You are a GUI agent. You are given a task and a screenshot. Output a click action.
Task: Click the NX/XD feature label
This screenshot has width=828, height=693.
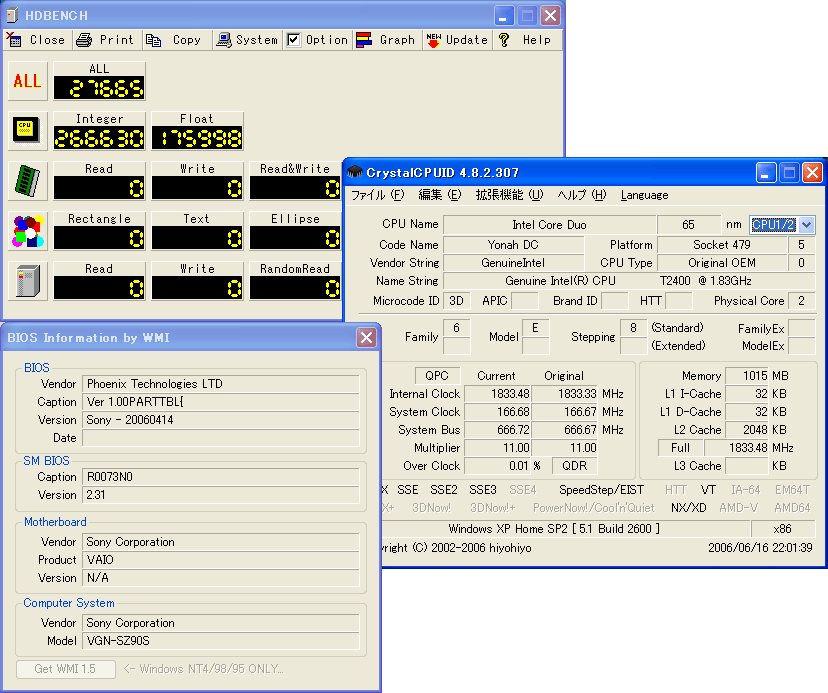coord(689,508)
